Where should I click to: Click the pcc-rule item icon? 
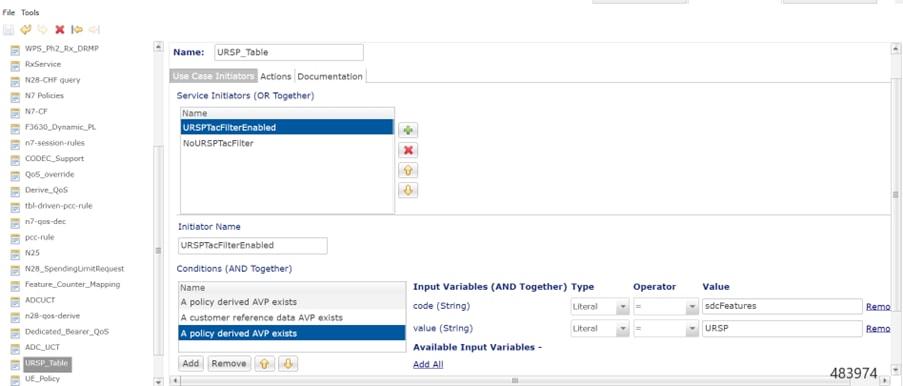click(x=16, y=238)
